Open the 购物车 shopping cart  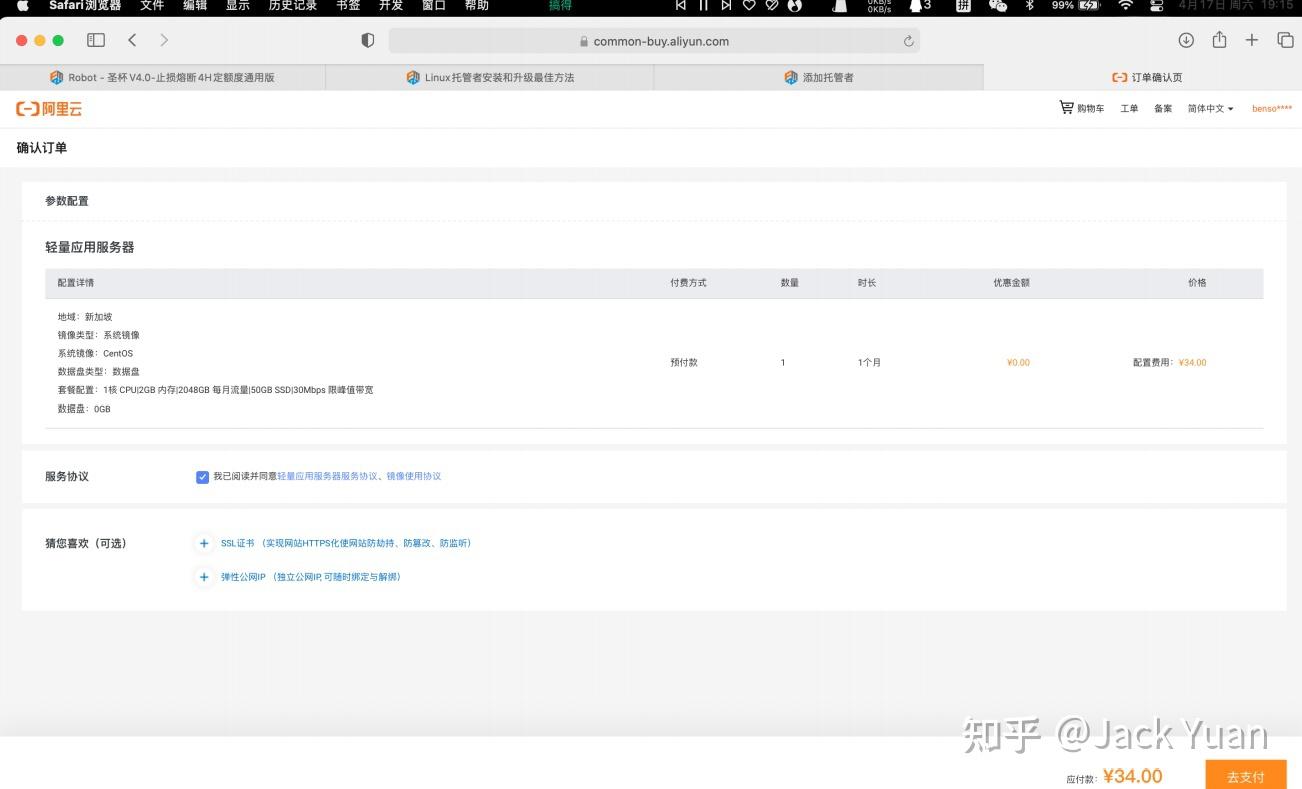(x=1082, y=108)
